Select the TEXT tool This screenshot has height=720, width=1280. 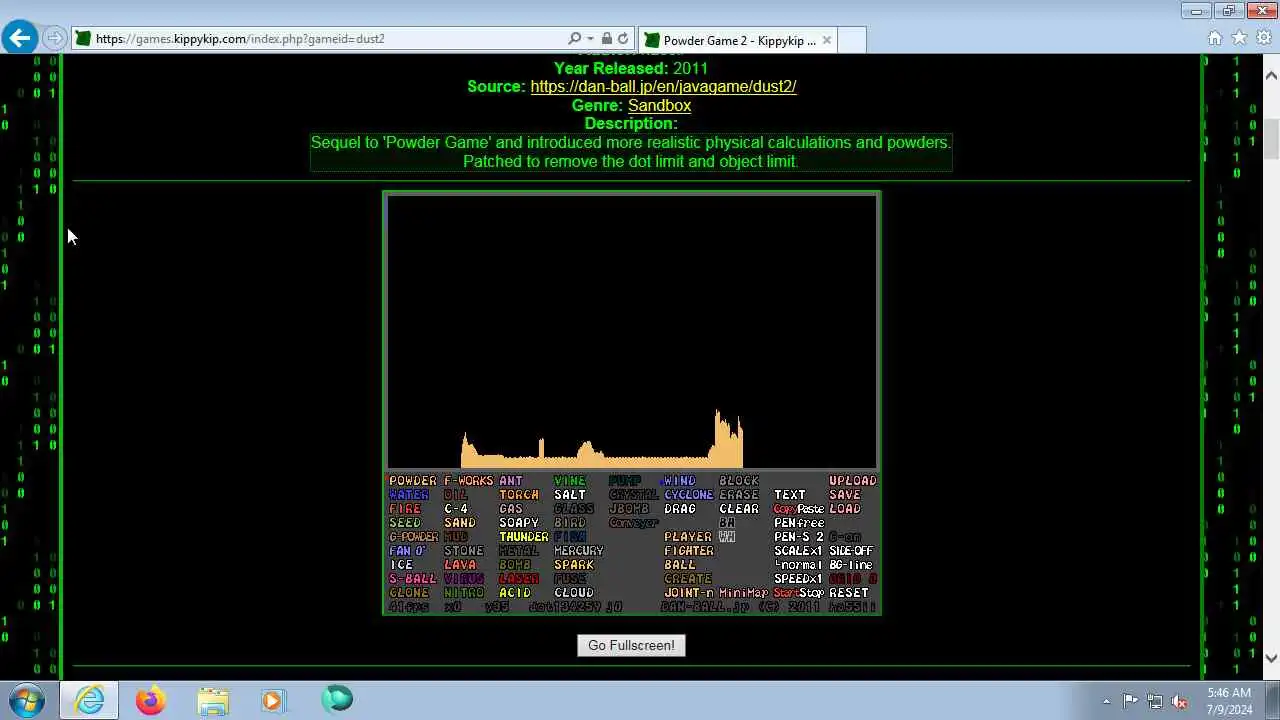[x=790, y=495]
